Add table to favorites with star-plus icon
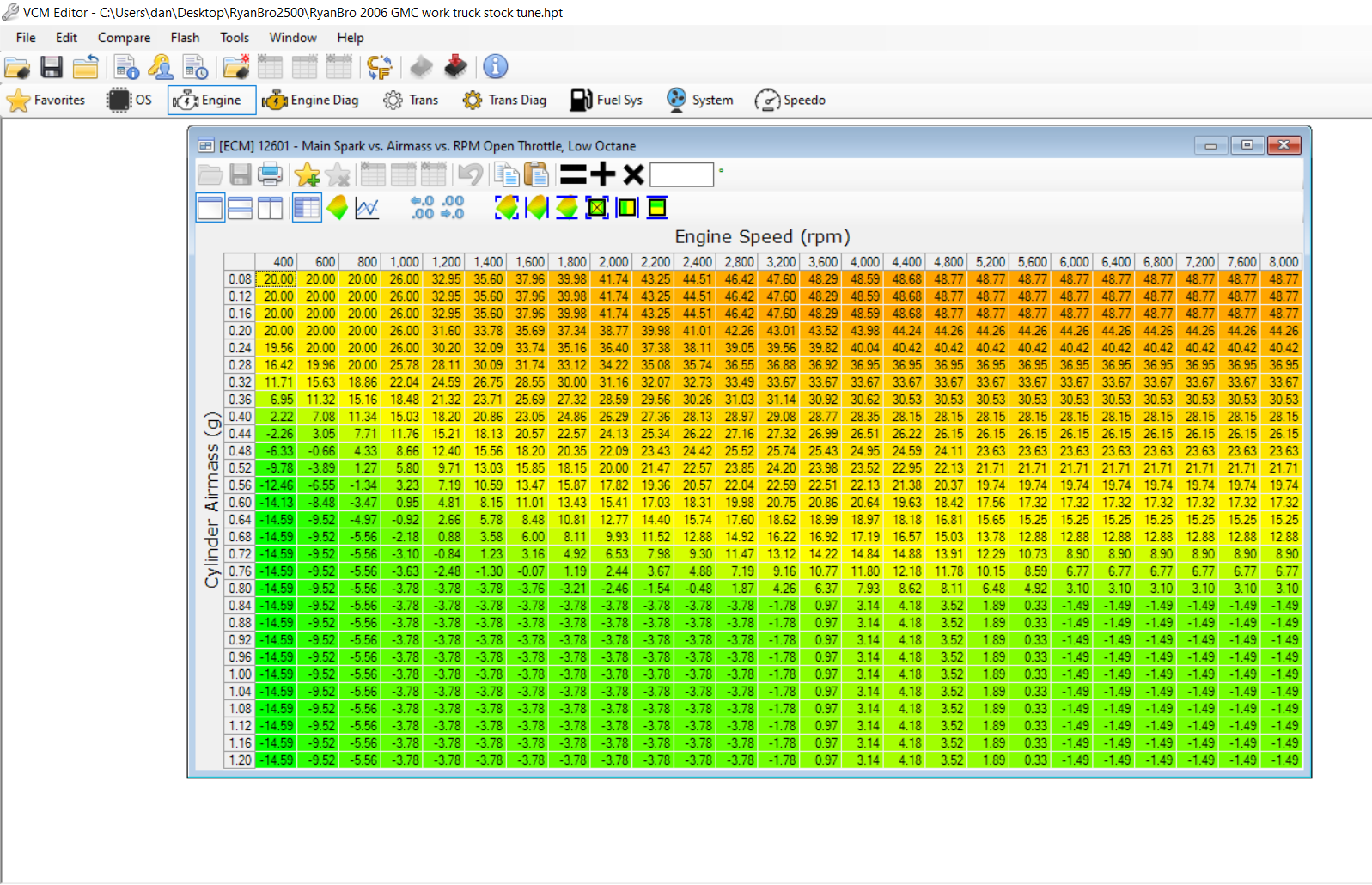Image resolution: width=1372 pixels, height=885 pixels. 307,174
